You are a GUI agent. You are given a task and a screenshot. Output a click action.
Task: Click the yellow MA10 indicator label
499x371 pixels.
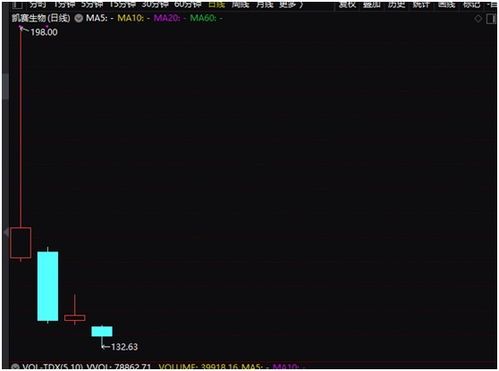(x=133, y=18)
